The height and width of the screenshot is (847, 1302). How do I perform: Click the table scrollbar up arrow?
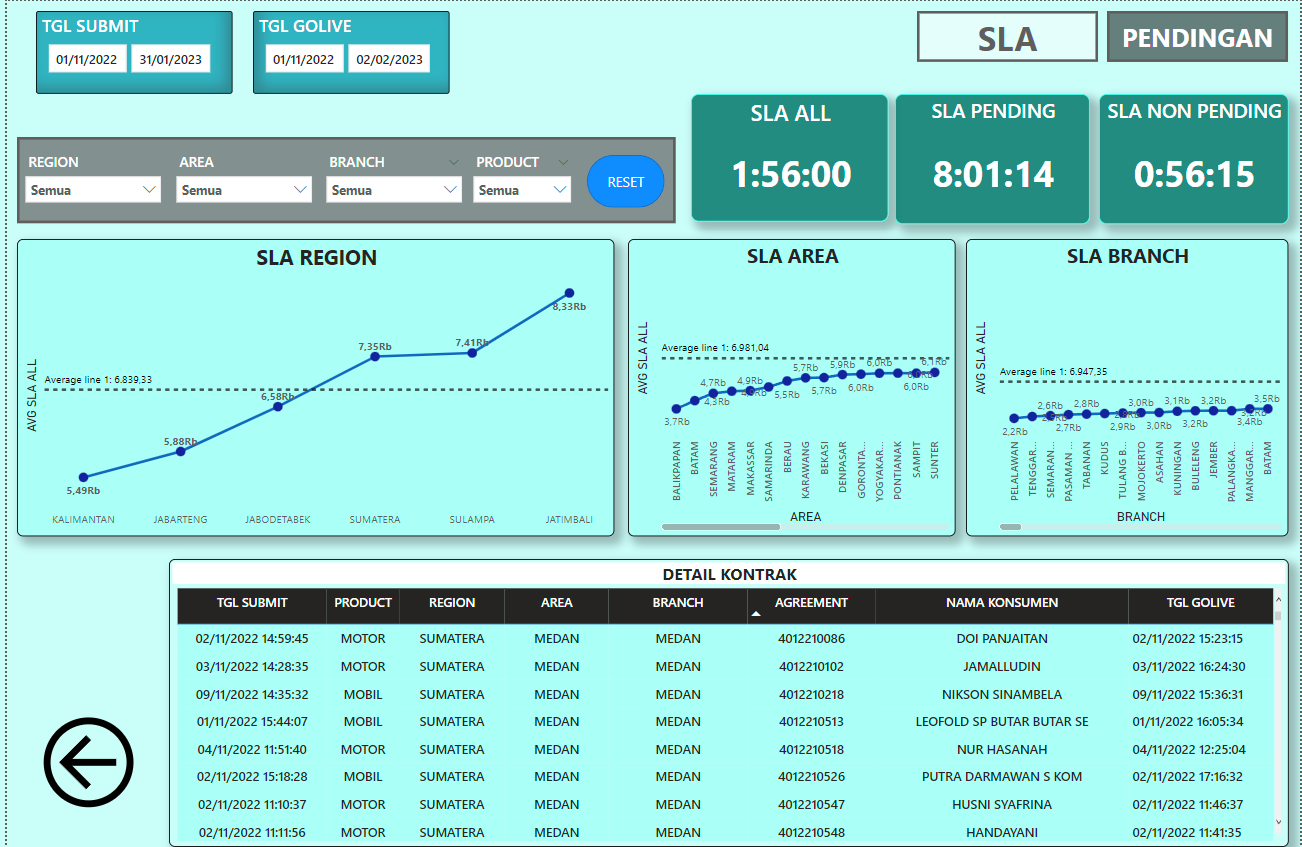[x=1278, y=600]
